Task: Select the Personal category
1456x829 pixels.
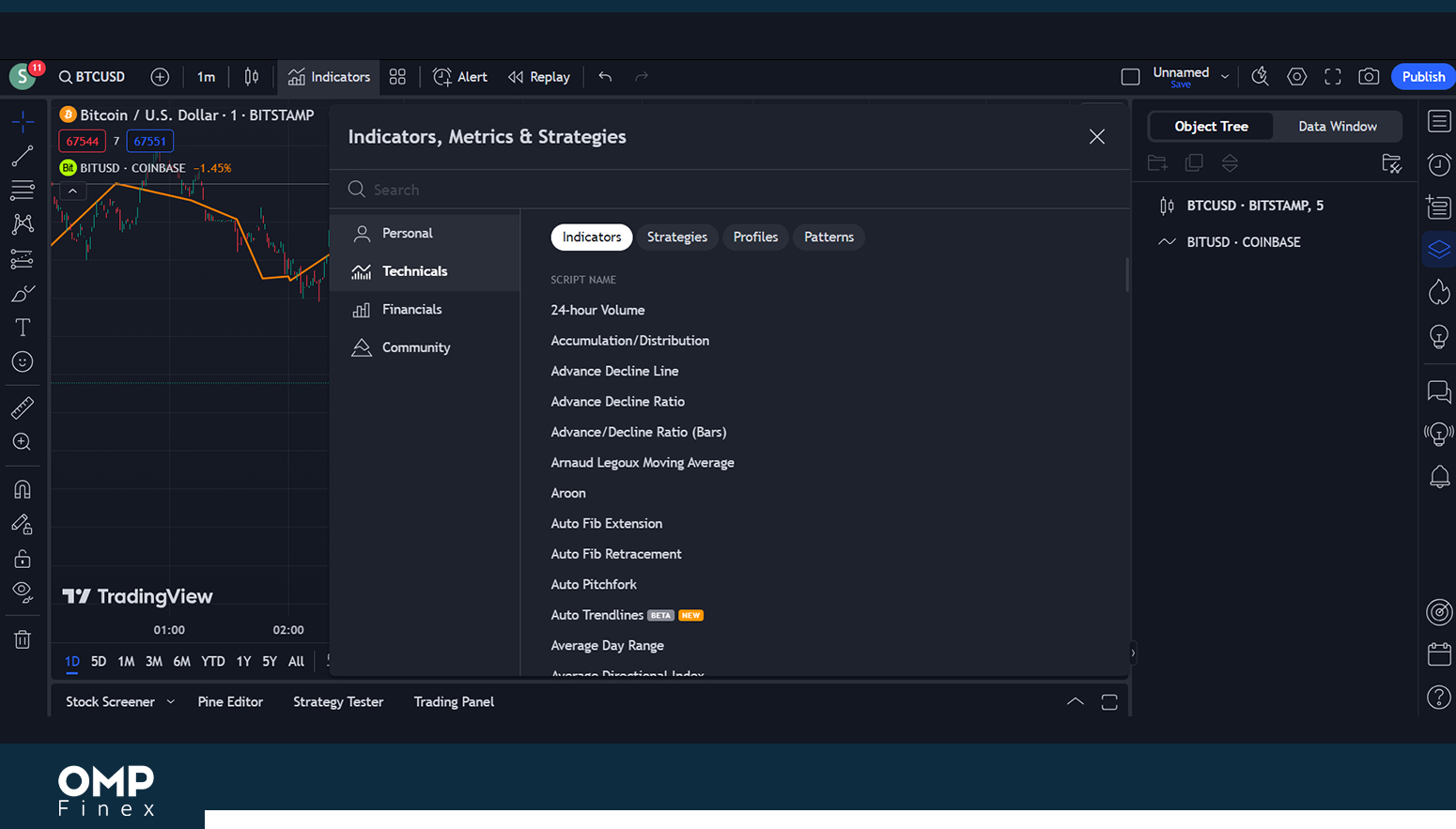Action: pos(425,233)
